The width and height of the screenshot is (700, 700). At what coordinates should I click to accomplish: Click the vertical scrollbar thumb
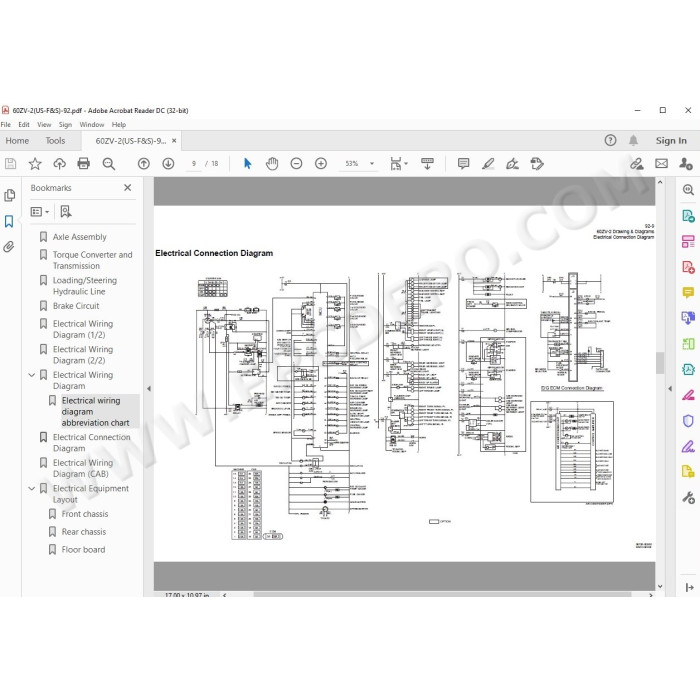(x=660, y=363)
